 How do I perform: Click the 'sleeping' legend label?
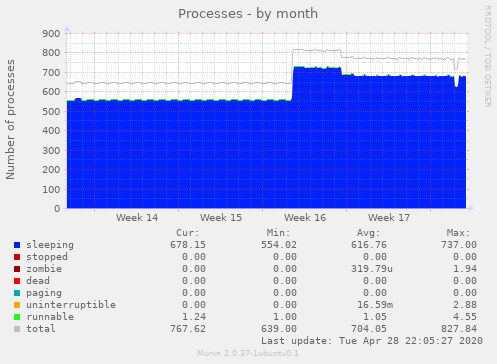50,245
